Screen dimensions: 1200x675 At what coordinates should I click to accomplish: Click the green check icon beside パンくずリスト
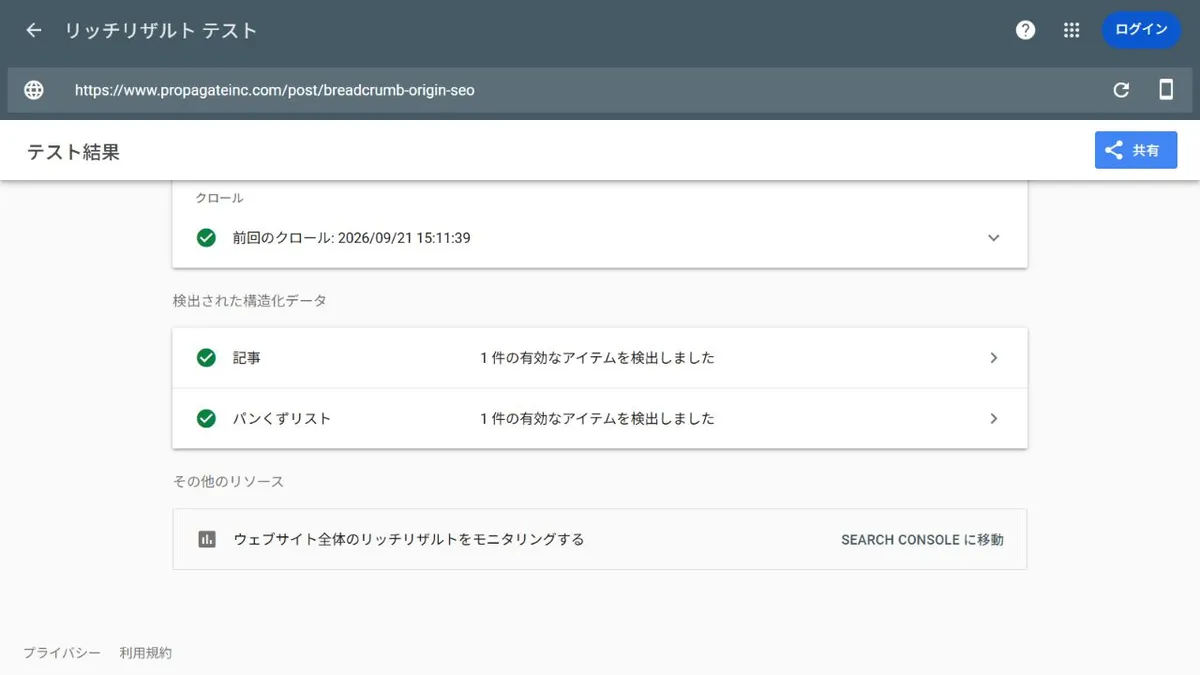tap(206, 418)
